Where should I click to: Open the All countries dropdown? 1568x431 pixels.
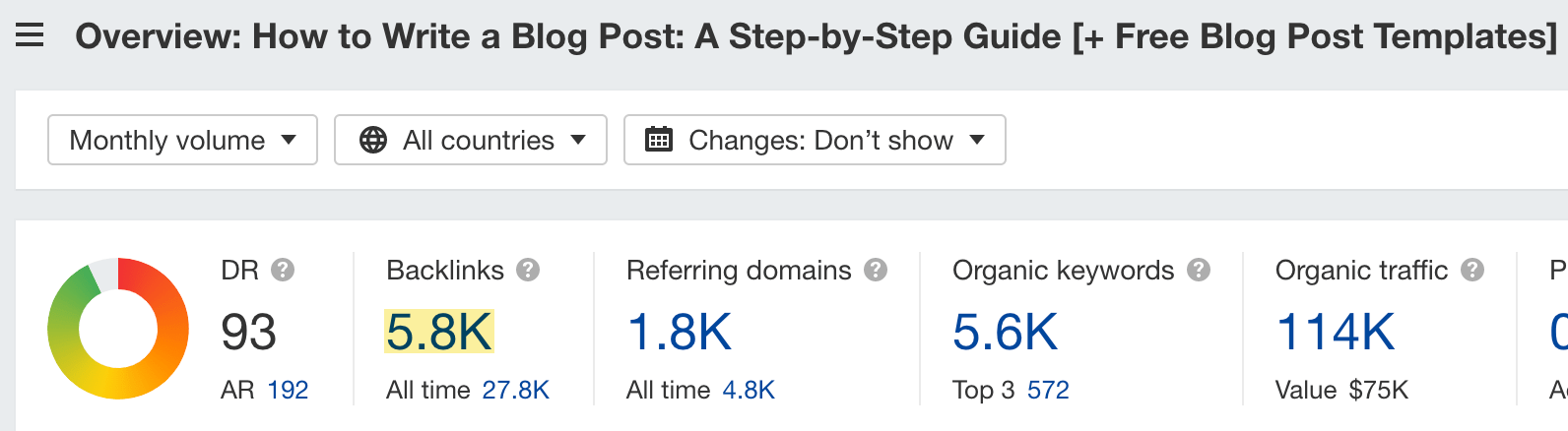point(471,140)
